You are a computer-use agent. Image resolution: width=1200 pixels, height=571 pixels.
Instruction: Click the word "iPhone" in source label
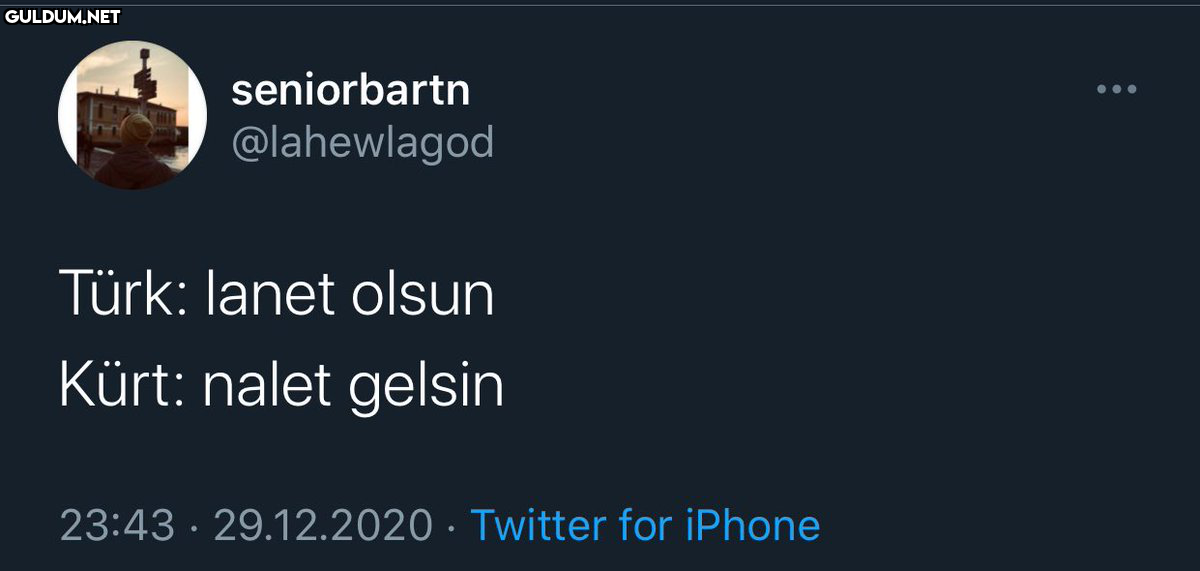pyautogui.click(x=752, y=525)
